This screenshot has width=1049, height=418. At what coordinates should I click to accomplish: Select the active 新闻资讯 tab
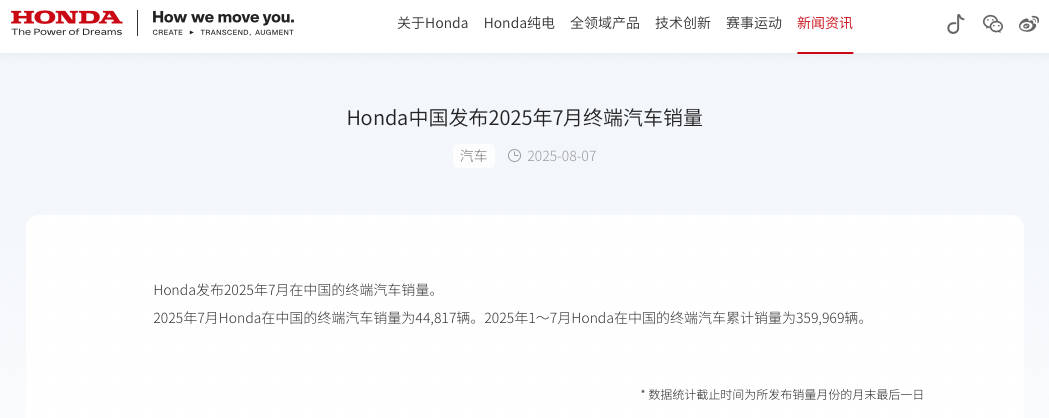[825, 23]
